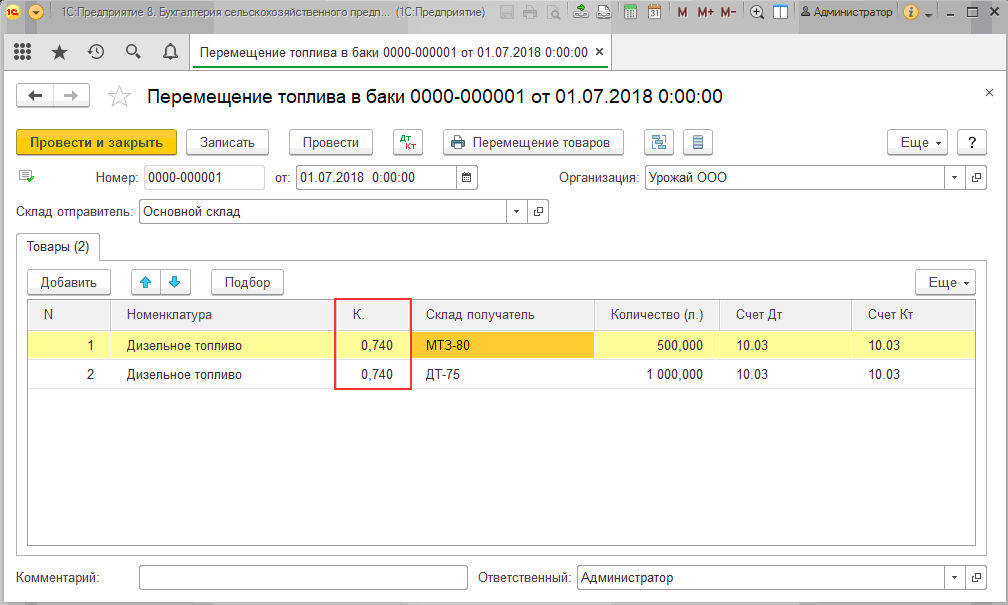
Task: Open Ответственный dropdown list
Action: [954, 578]
